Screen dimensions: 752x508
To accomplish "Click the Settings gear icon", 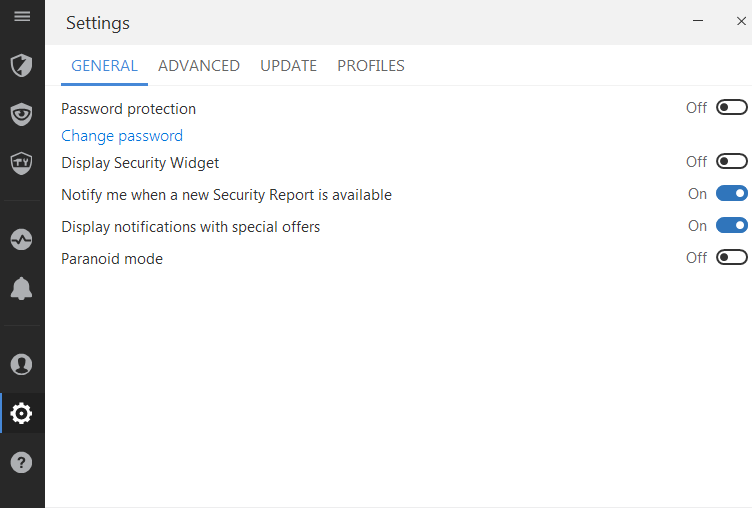I will (21, 413).
